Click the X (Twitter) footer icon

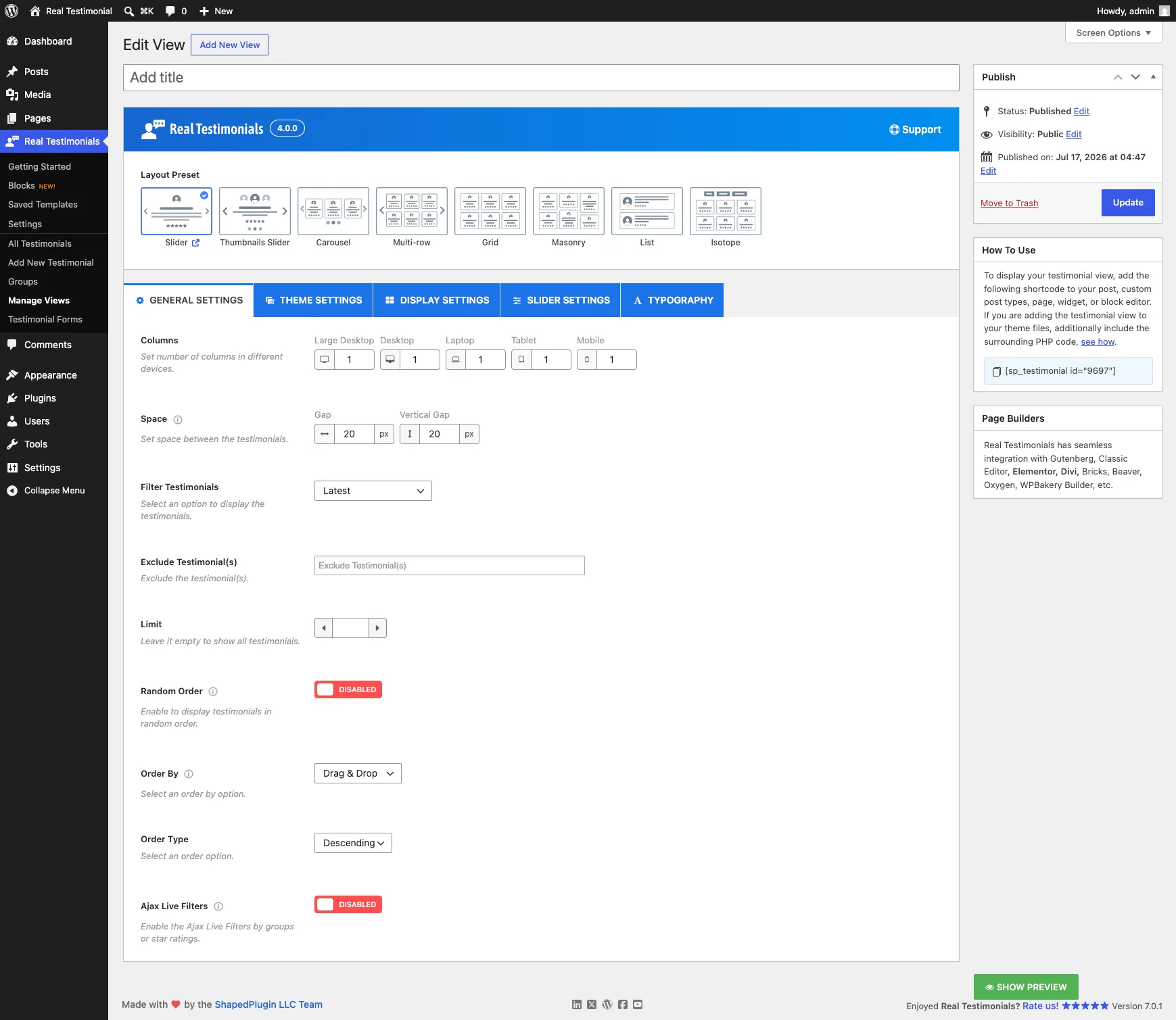(x=592, y=1004)
